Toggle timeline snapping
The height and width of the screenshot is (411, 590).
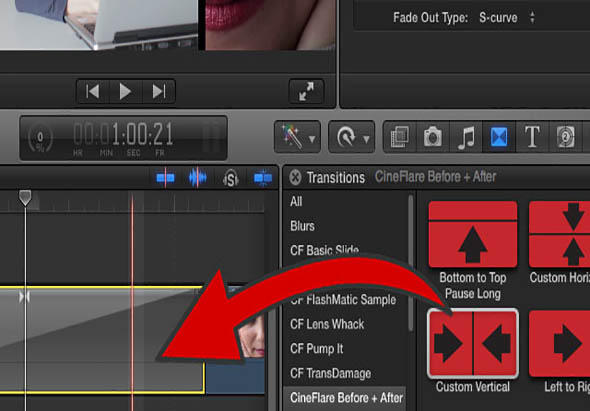[x=263, y=177]
